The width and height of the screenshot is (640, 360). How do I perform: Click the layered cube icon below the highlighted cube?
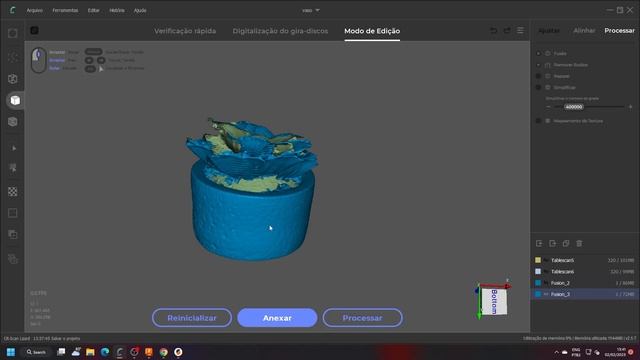point(13,122)
